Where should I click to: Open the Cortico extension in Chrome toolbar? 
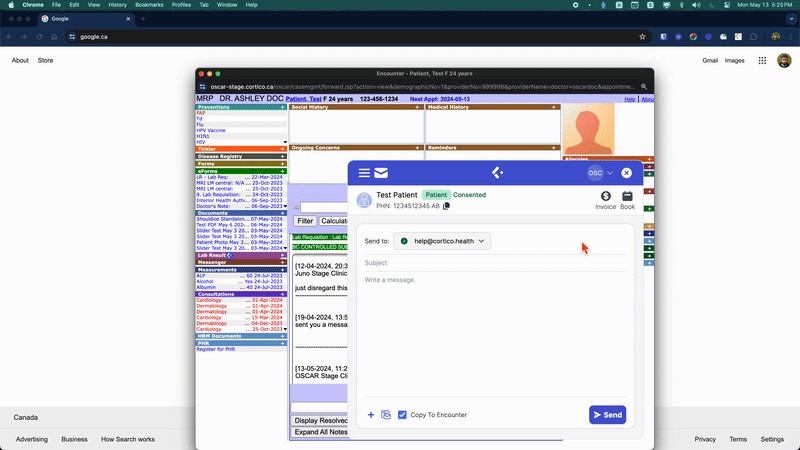point(738,37)
